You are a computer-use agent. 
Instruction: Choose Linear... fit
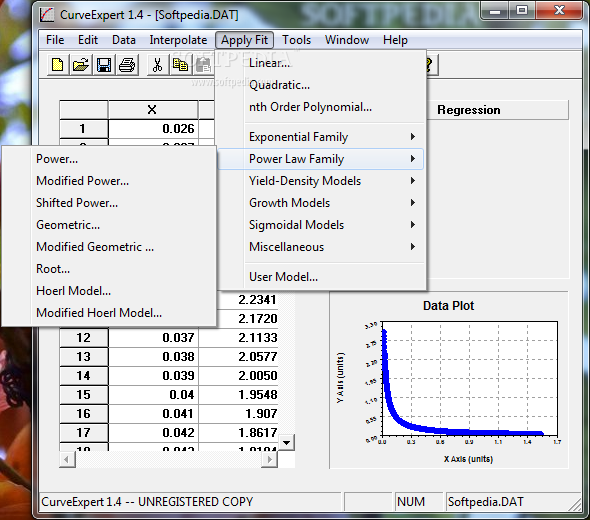(x=321, y=63)
